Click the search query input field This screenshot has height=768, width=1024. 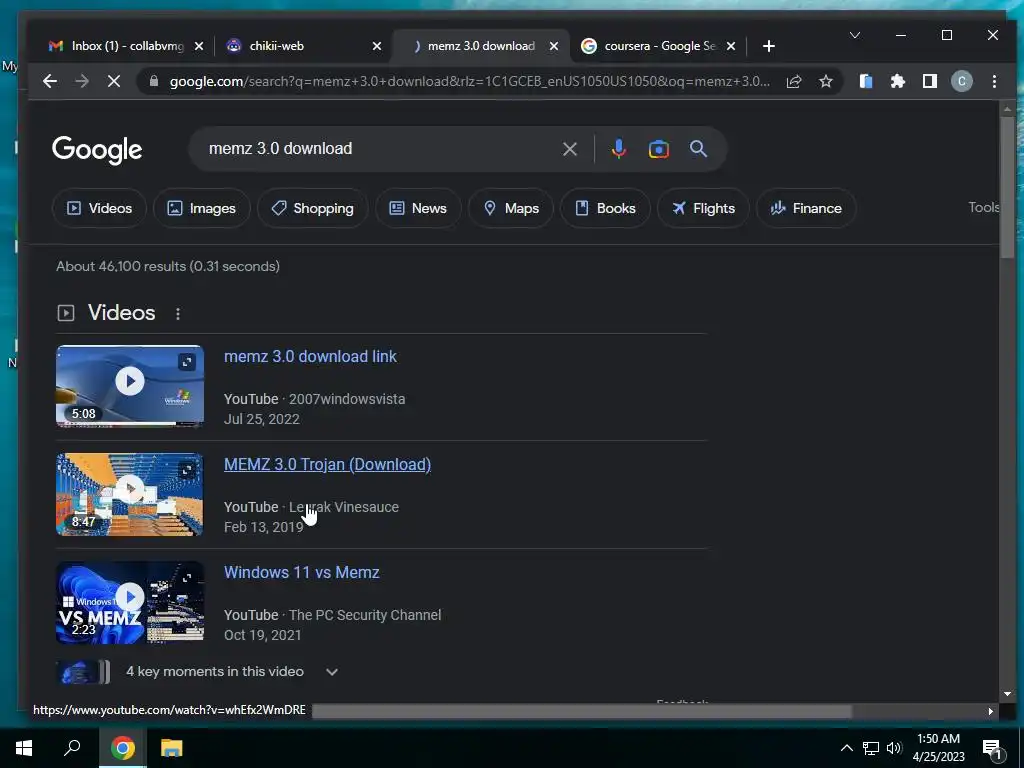tap(379, 149)
